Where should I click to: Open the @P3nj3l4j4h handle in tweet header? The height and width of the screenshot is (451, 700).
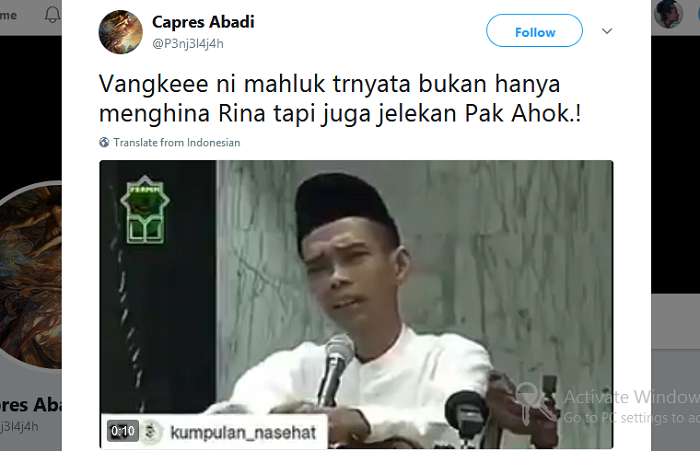(x=188, y=44)
